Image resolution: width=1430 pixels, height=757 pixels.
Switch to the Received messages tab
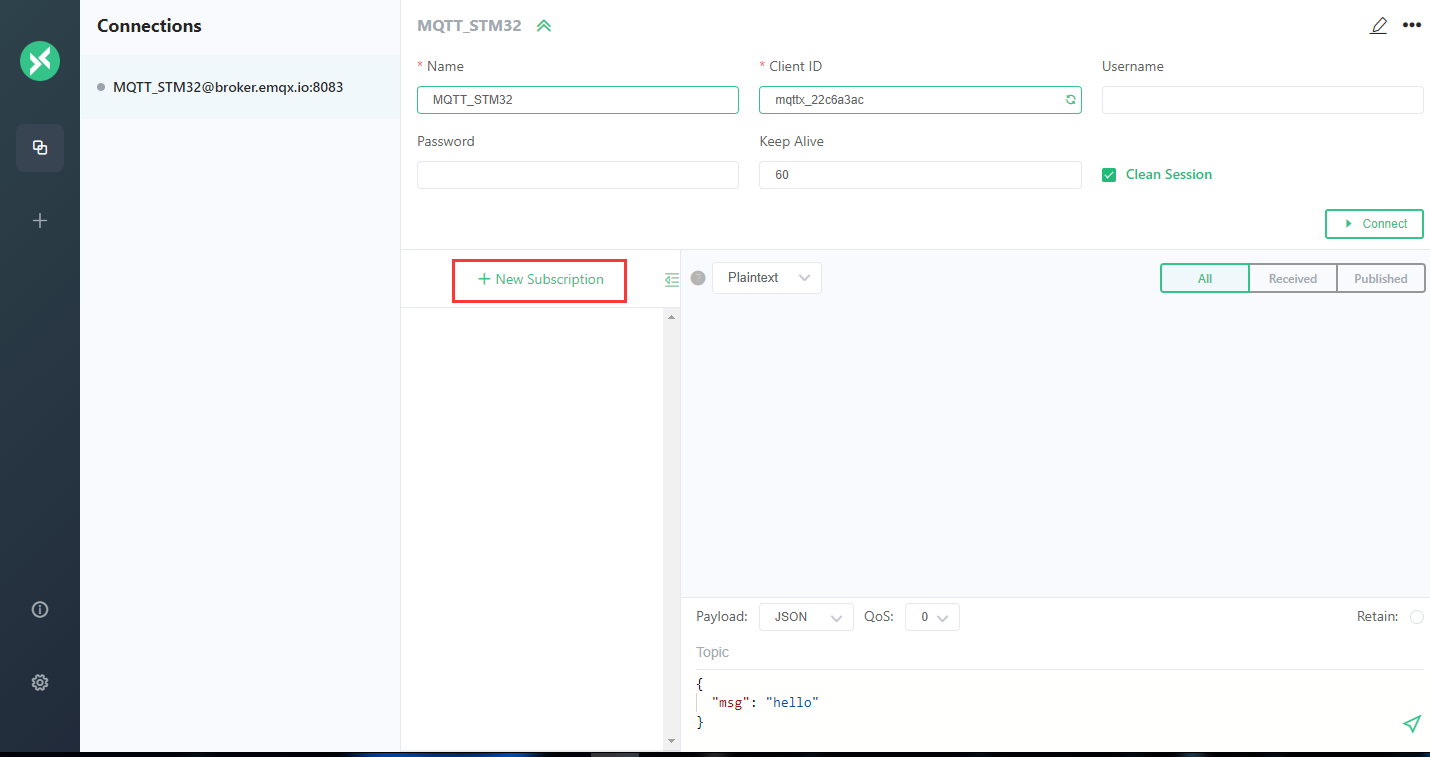tap(1292, 279)
